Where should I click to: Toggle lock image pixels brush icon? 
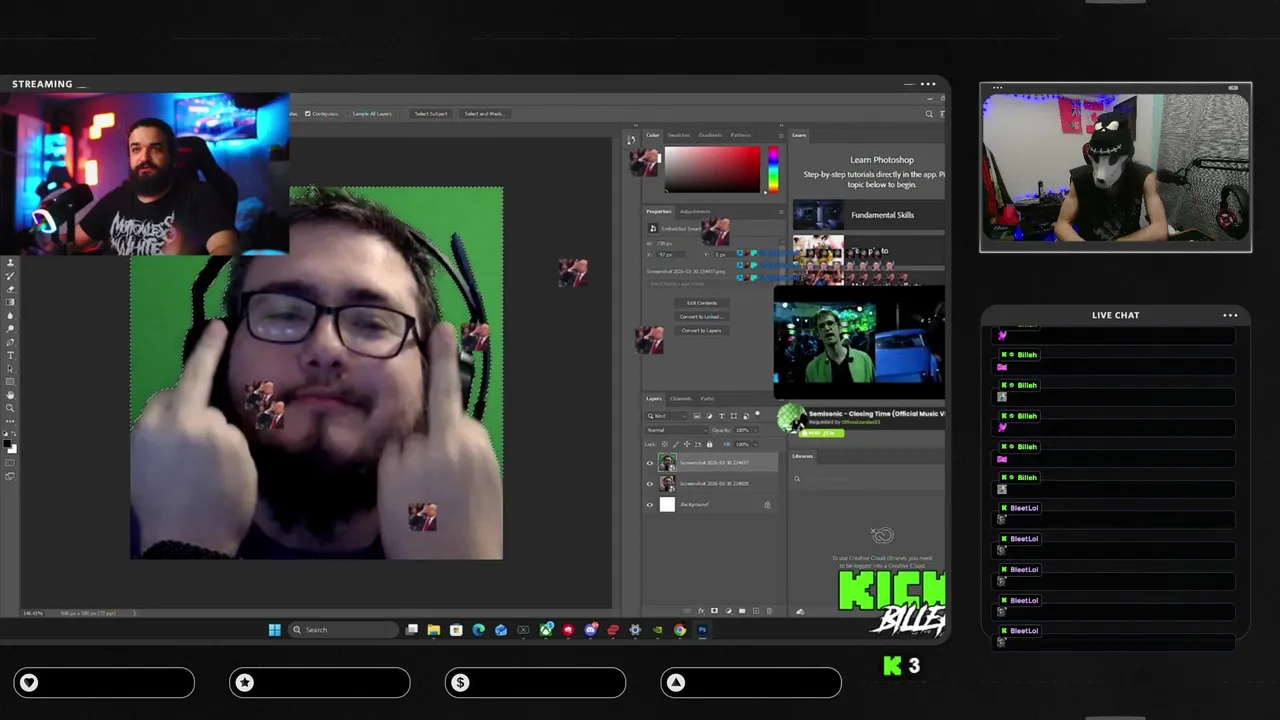tap(676, 444)
